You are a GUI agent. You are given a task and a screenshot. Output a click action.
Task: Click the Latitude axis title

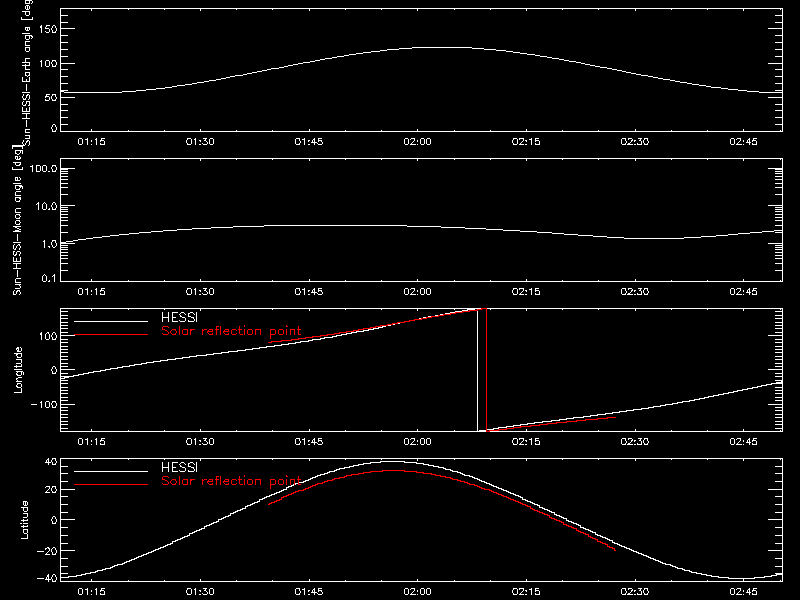[24, 520]
